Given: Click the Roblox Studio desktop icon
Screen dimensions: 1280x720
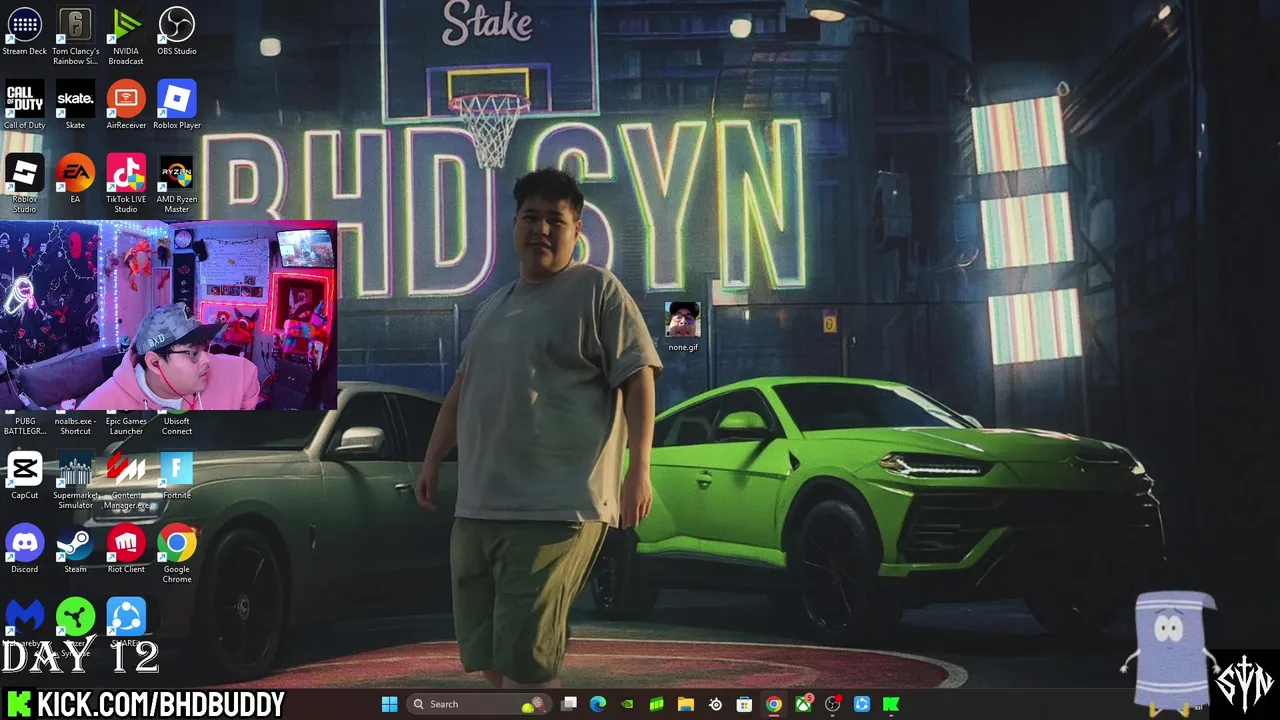Looking at the screenshot, I should [x=25, y=184].
